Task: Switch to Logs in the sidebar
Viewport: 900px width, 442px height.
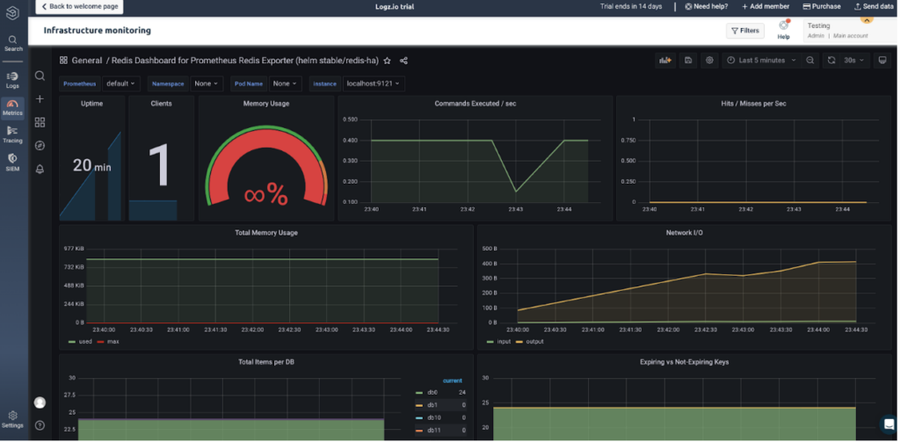Action: pos(13,80)
